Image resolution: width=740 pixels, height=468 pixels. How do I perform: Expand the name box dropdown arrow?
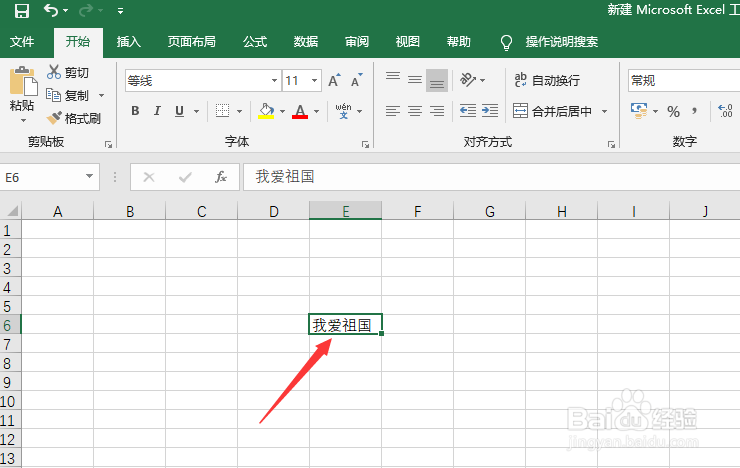pyautogui.click(x=90, y=176)
